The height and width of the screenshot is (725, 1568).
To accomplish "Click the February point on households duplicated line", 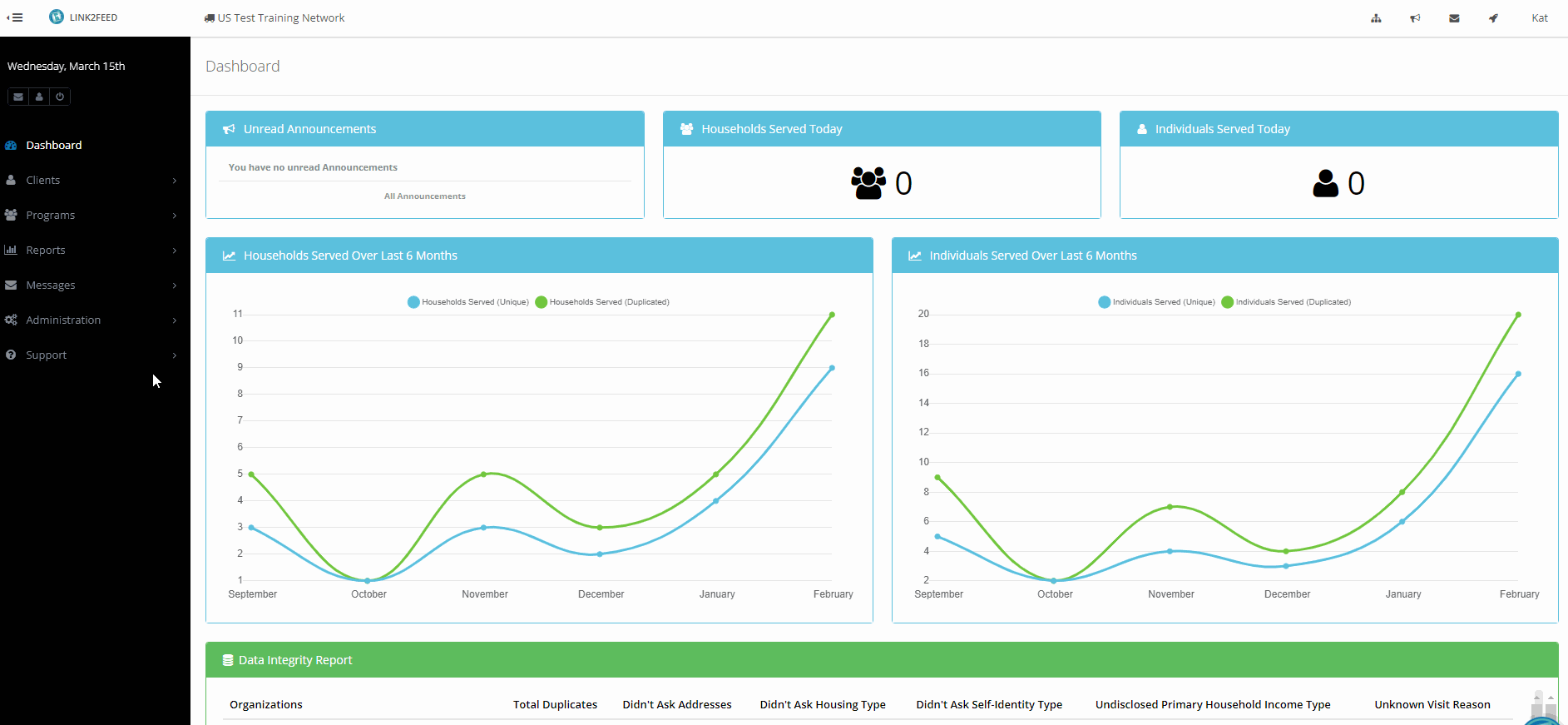I will tap(832, 315).
